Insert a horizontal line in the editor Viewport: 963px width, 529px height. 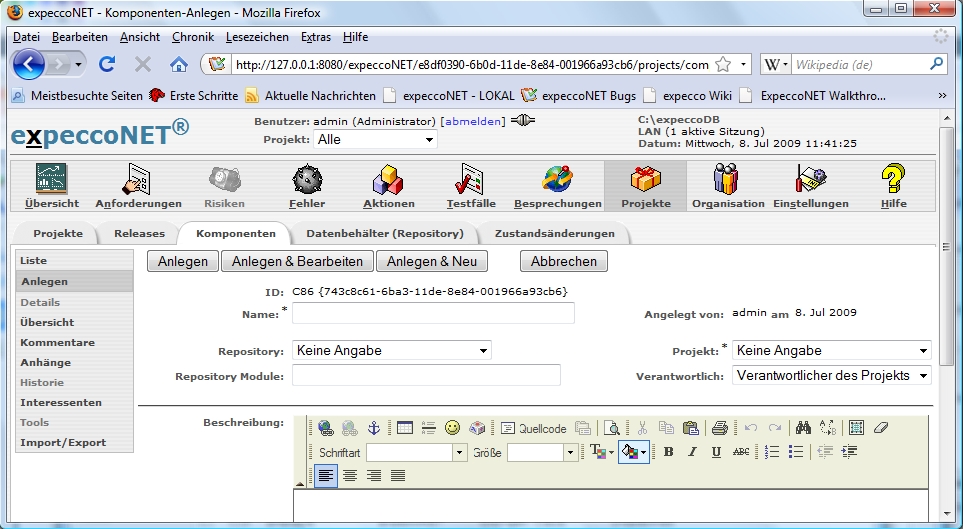[428, 428]
